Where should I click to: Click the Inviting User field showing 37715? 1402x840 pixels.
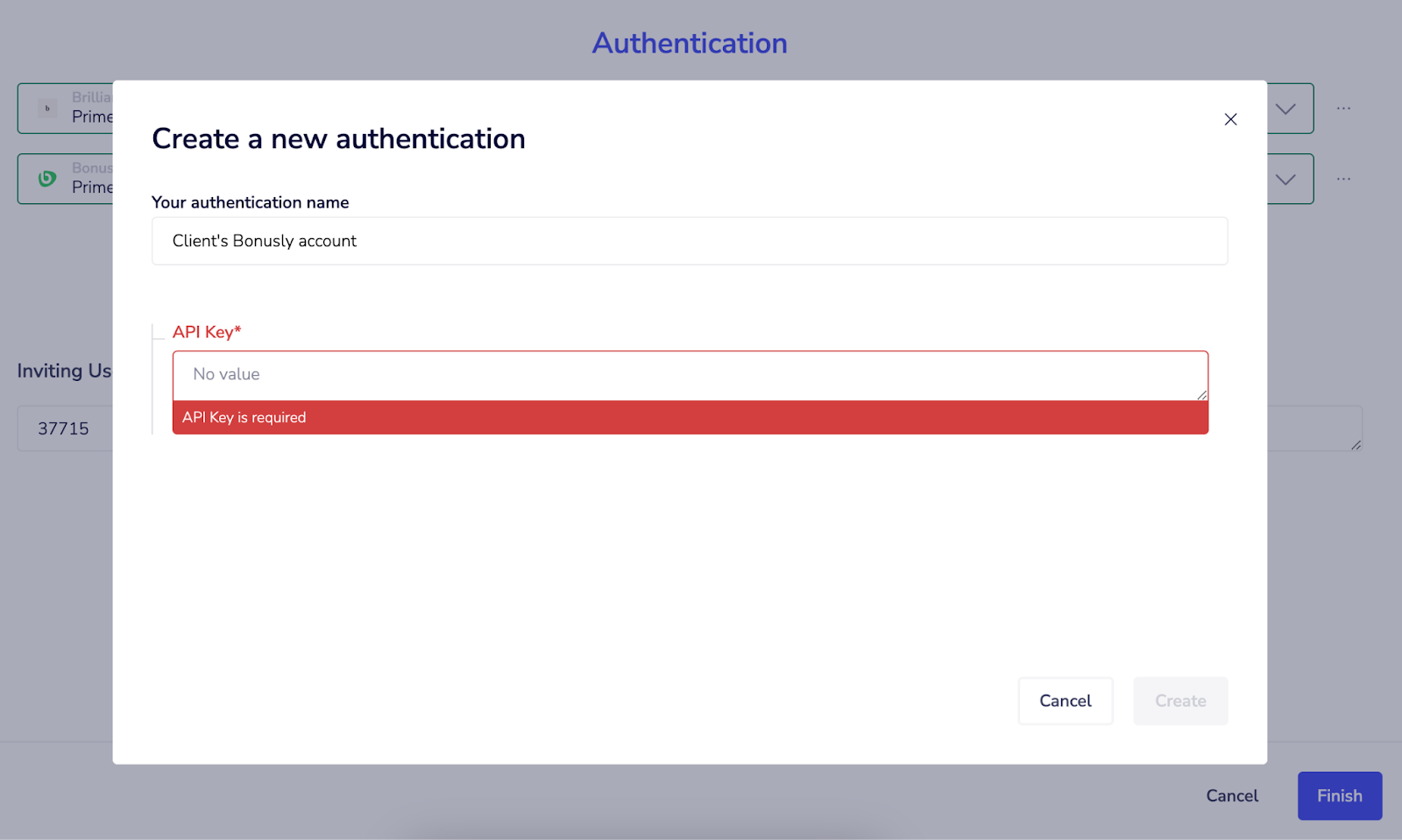(x=64, y=428)
